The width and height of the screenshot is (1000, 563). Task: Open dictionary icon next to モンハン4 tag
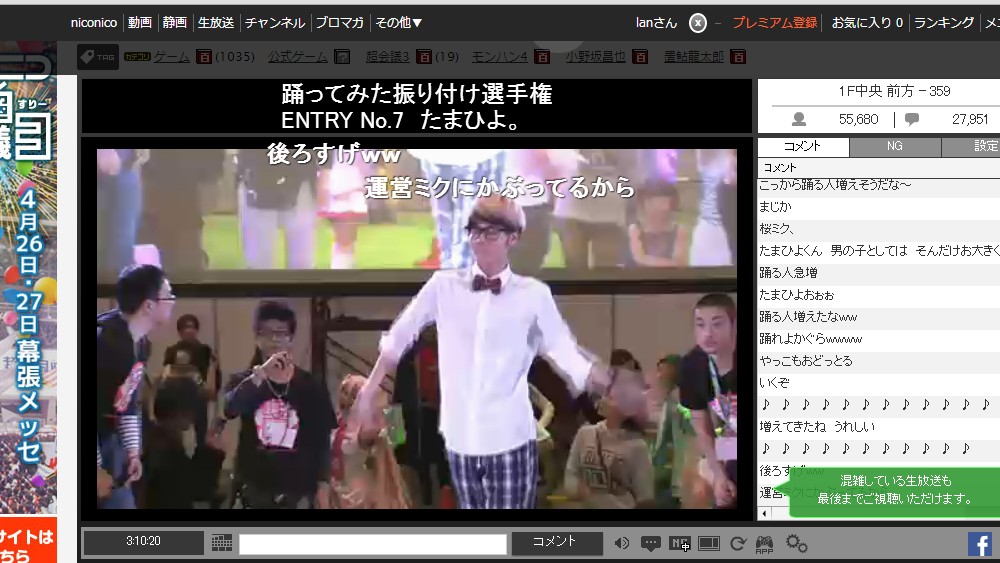542,57
